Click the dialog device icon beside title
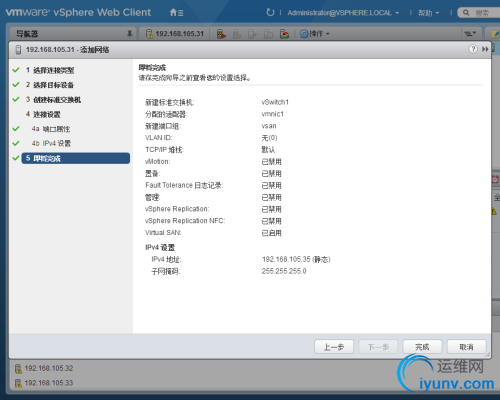Image resolution: width=500 pixels, height=400 pixels. (18, 50)
